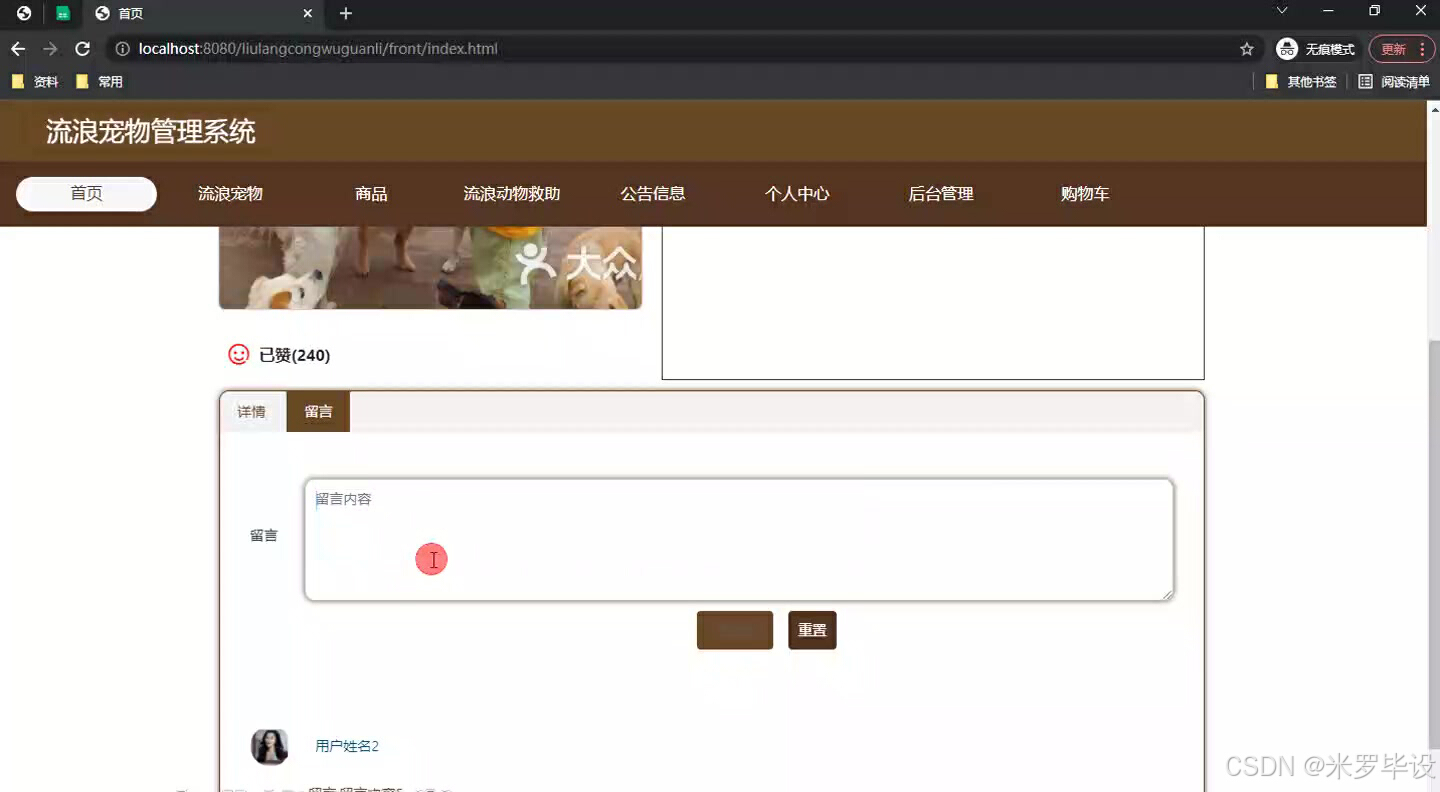
Task: Go to 个人中心 in the navigation
Action: pos(797,194)
